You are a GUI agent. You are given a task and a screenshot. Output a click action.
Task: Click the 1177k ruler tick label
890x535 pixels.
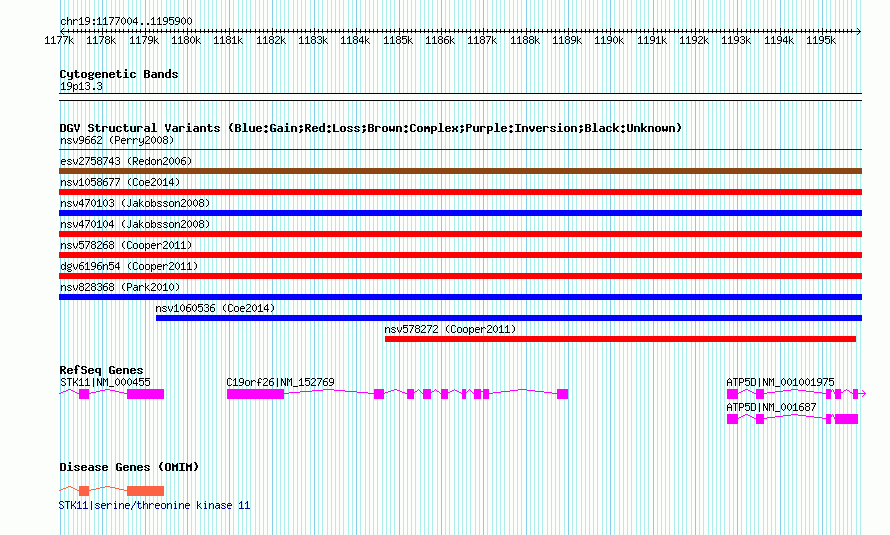59,40
